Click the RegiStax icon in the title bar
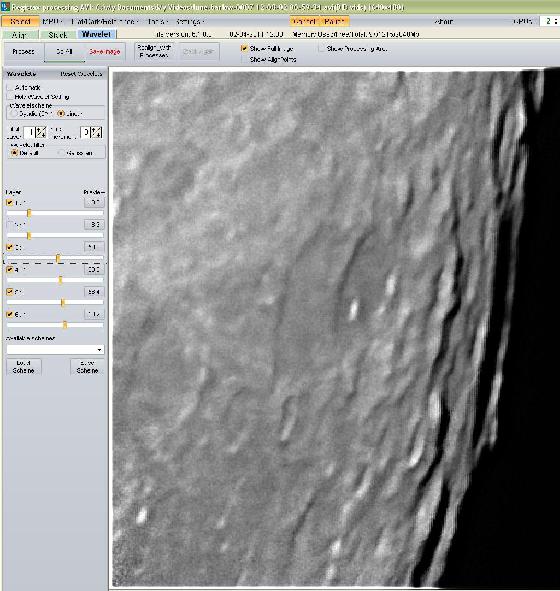This screenshot has height=591, width=560. point(5,6)
